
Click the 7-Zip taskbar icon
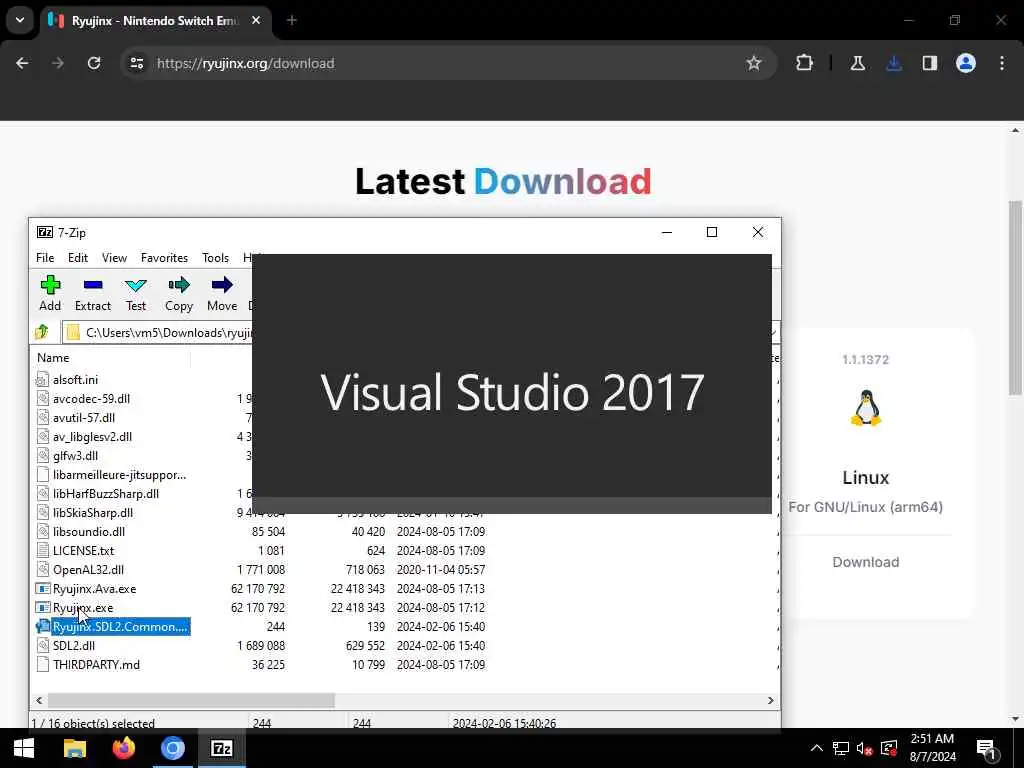coord(222,748)
